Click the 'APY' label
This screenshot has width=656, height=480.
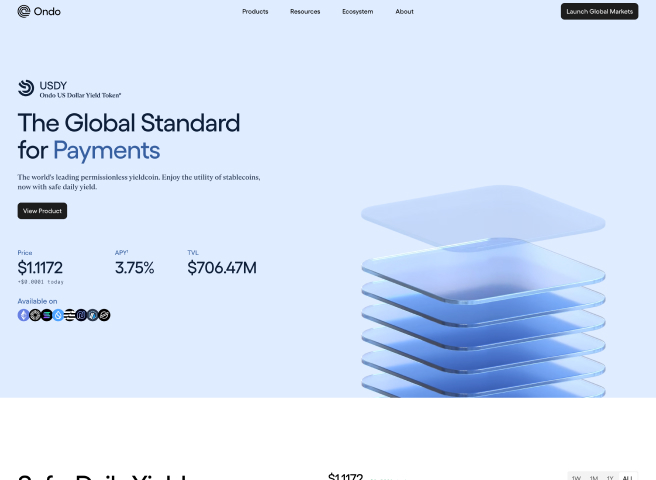(121, 253)
